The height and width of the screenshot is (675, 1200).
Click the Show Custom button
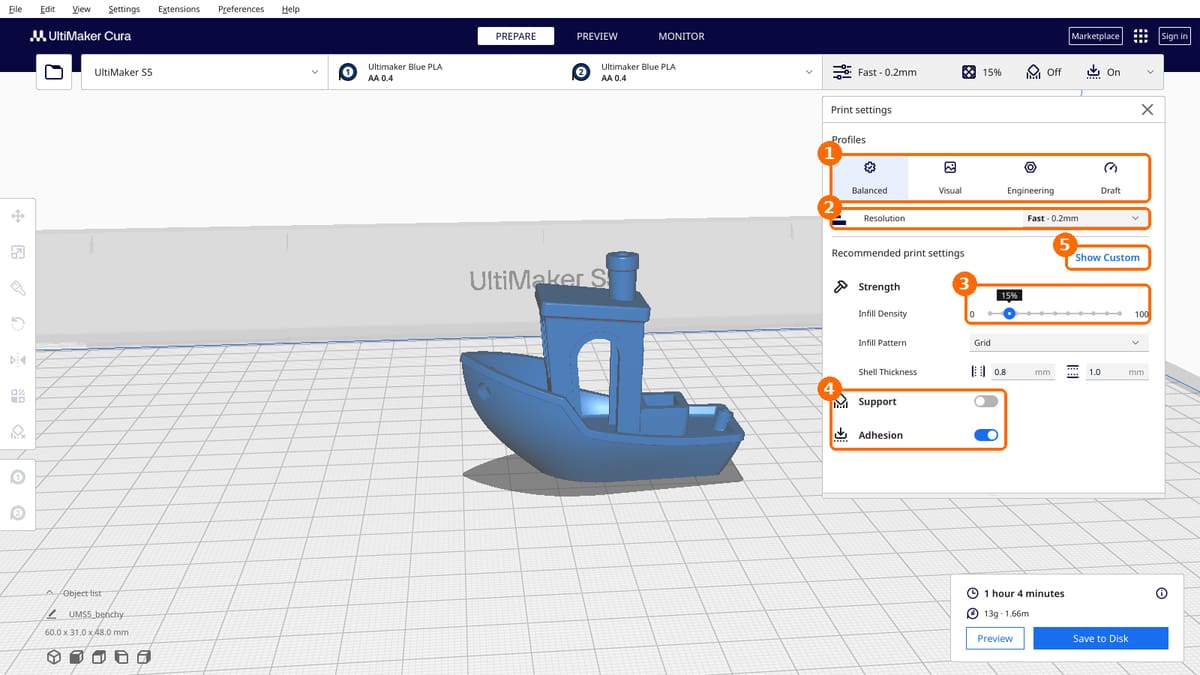click(1107, 257)
